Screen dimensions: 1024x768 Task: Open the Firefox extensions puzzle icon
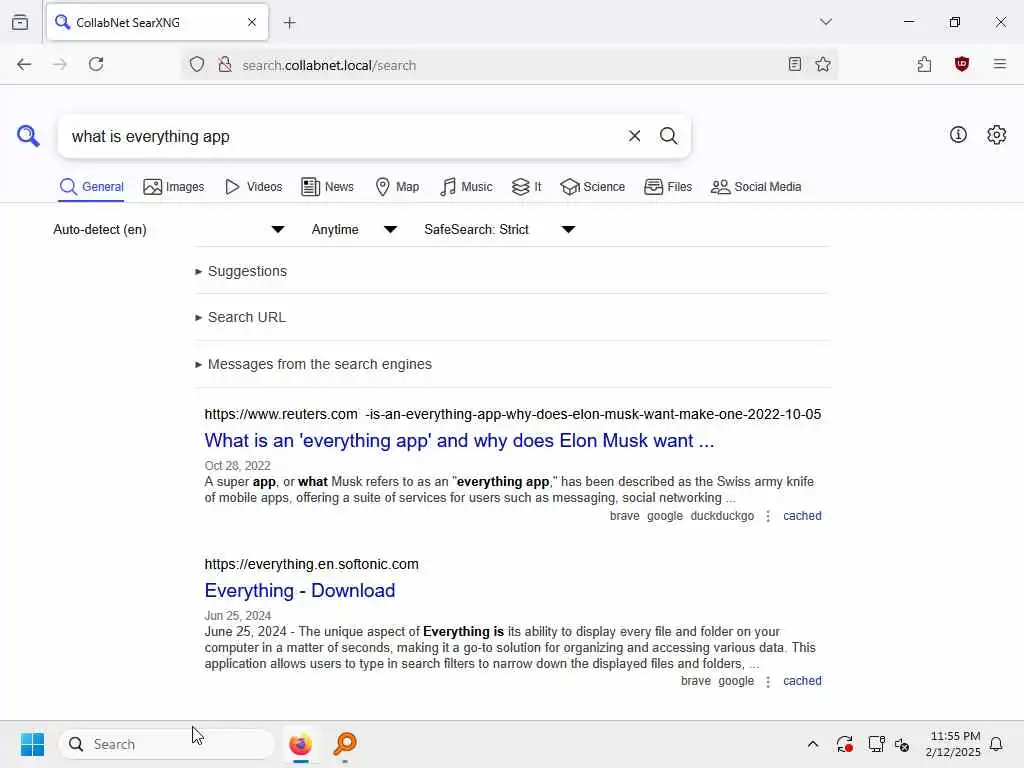click(924, 64)
